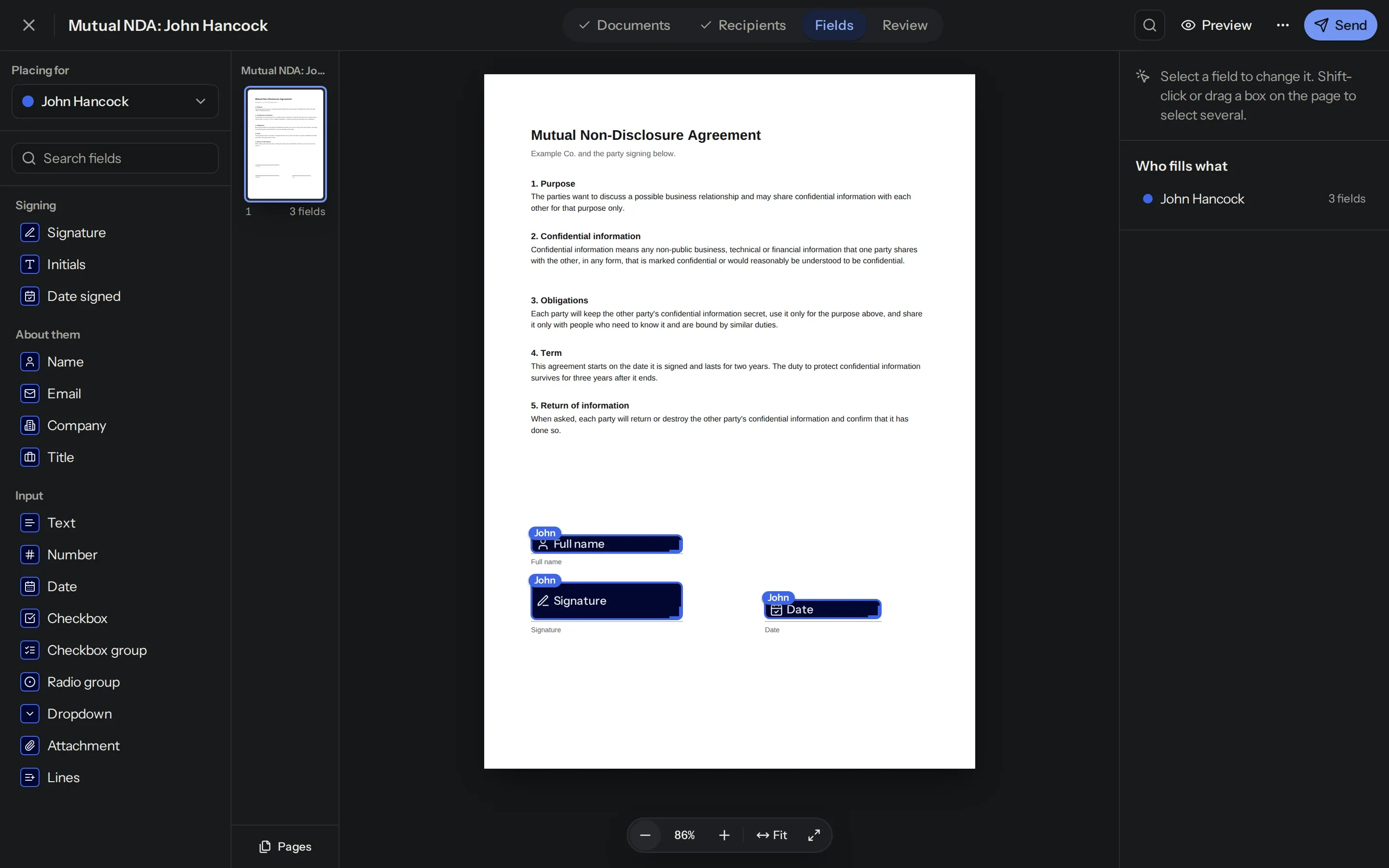Zoom in with the plus button

coord(724,835)
